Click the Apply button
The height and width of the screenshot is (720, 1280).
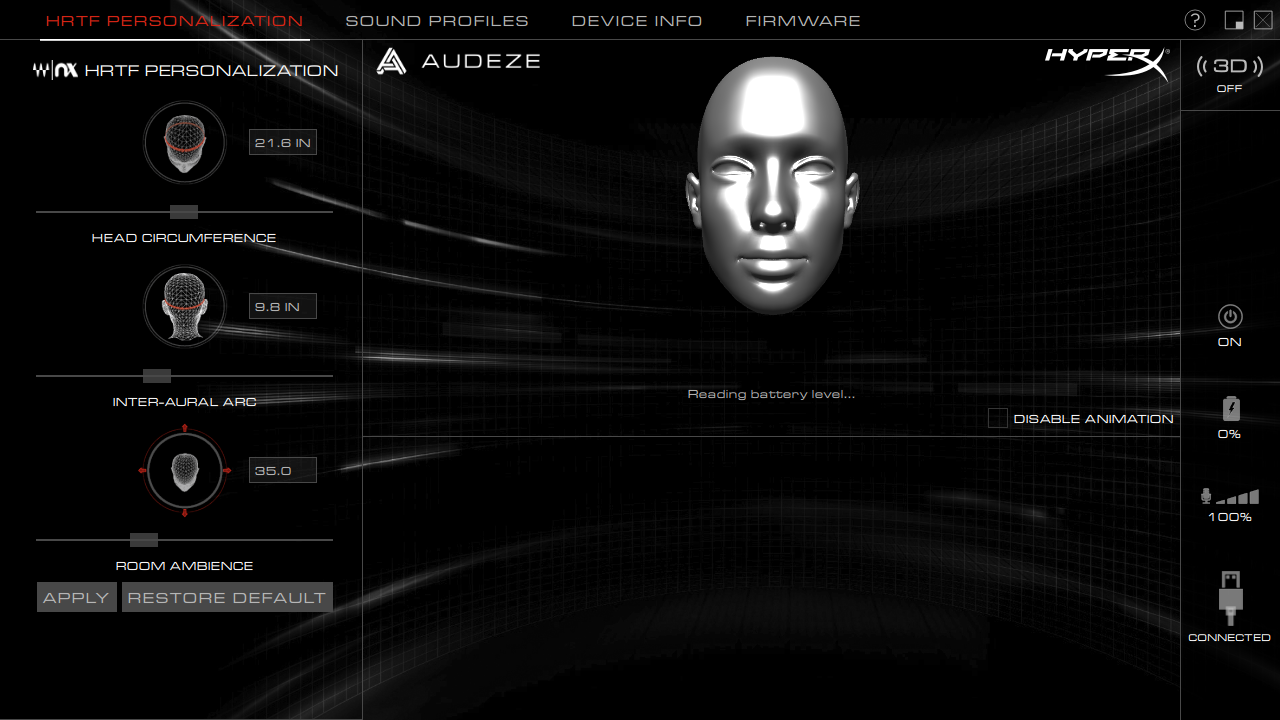click(77, 597)
